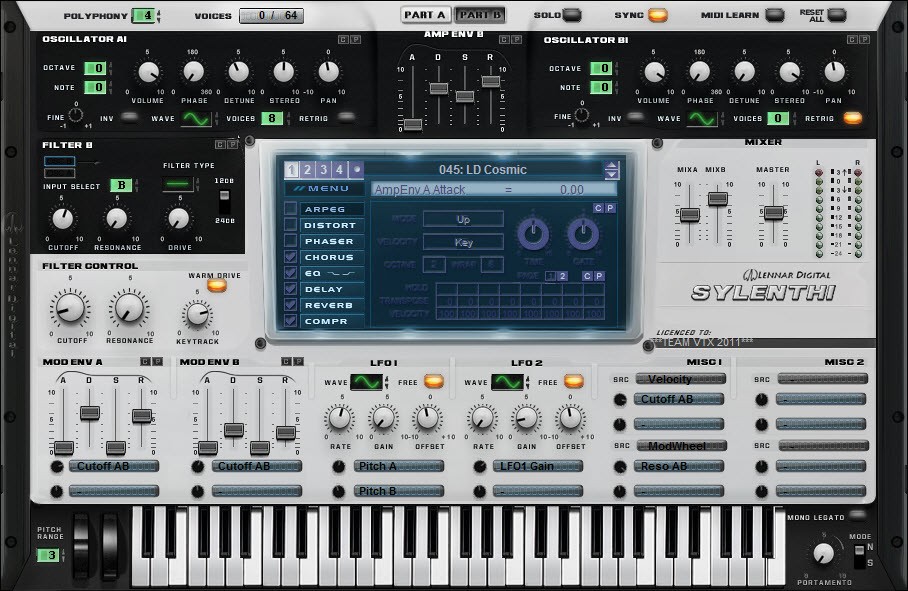This screenshot has width=908, height=591.
Task: Click the Oscillator A1 Pan knob
Action: click(x=328, y=72)
